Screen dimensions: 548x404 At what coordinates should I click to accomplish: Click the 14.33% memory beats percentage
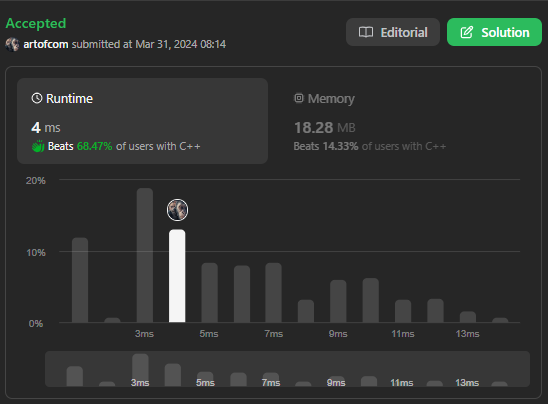click(x=340, y=146)
